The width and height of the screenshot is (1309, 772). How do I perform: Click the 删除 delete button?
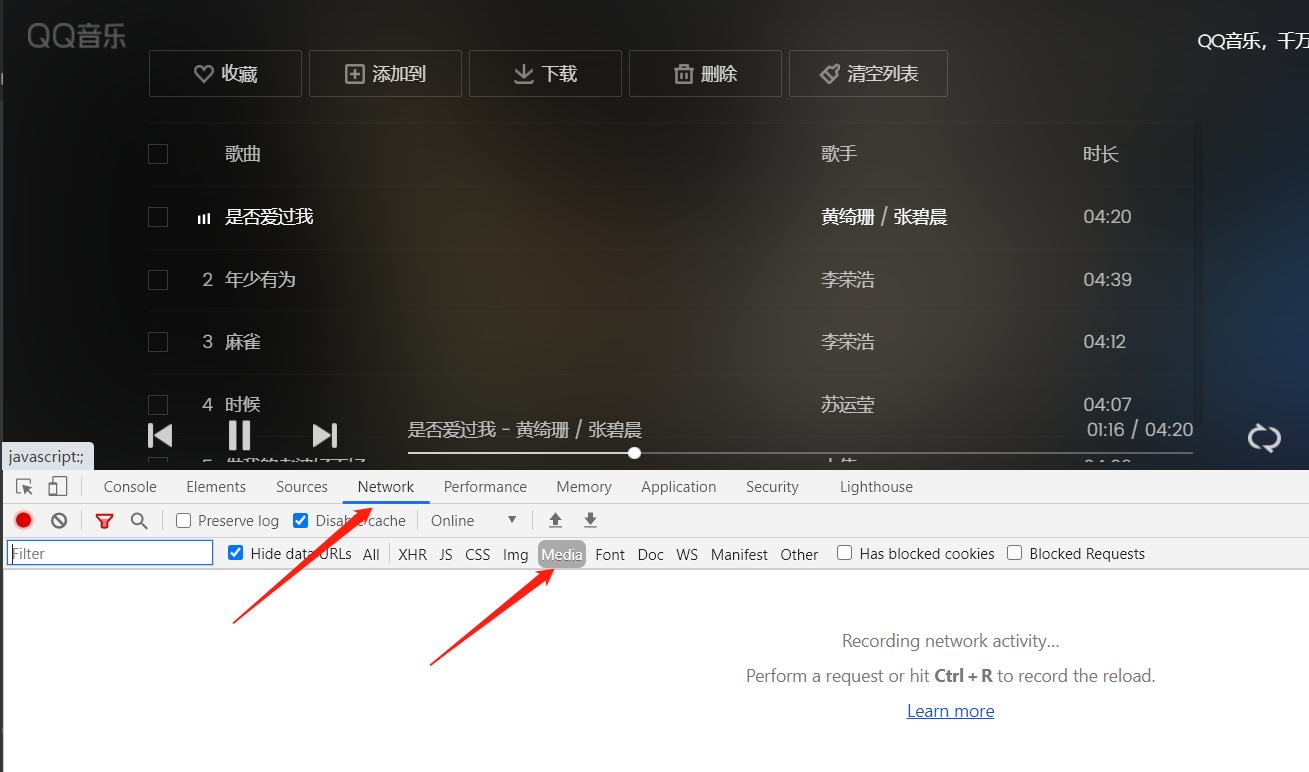click(705, 74)
